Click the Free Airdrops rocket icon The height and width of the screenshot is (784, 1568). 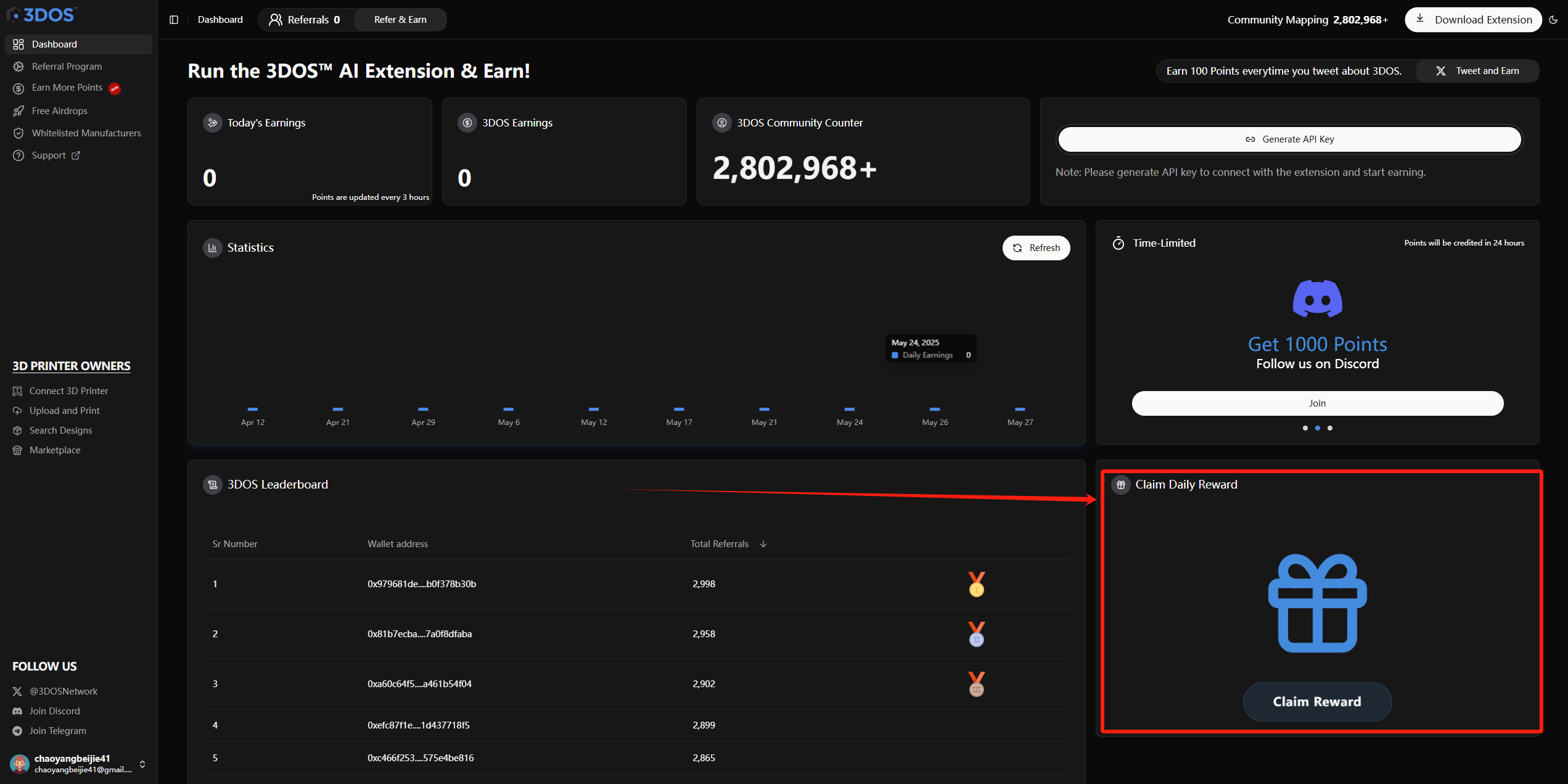18,111
